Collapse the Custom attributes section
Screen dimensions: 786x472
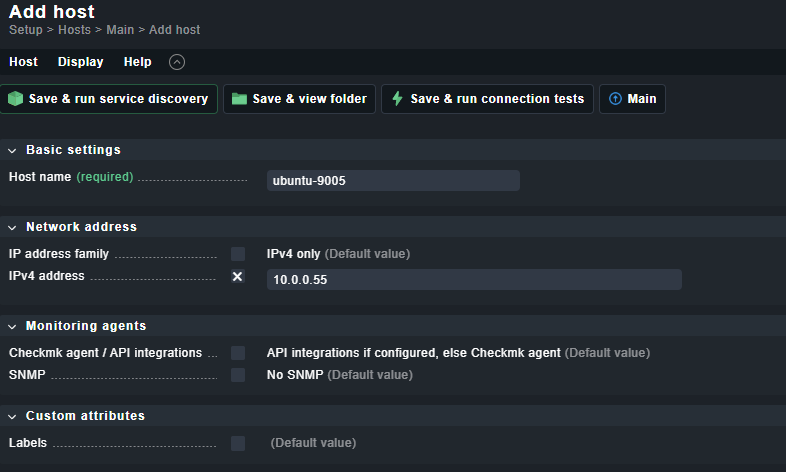pos(13,416)
